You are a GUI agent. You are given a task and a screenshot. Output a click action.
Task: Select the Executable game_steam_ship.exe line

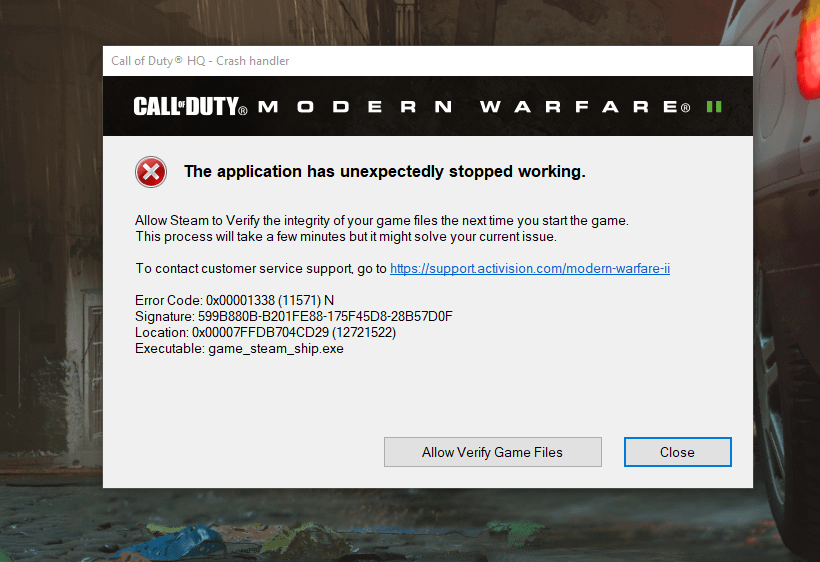240,349
